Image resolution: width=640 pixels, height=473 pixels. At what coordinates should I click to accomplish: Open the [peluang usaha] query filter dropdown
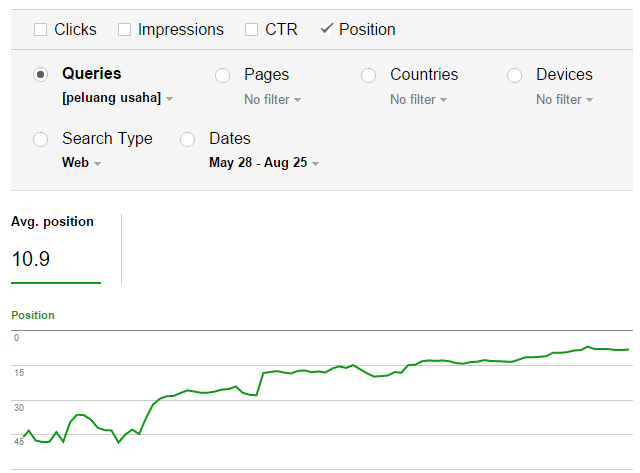(x=117, y=99)
